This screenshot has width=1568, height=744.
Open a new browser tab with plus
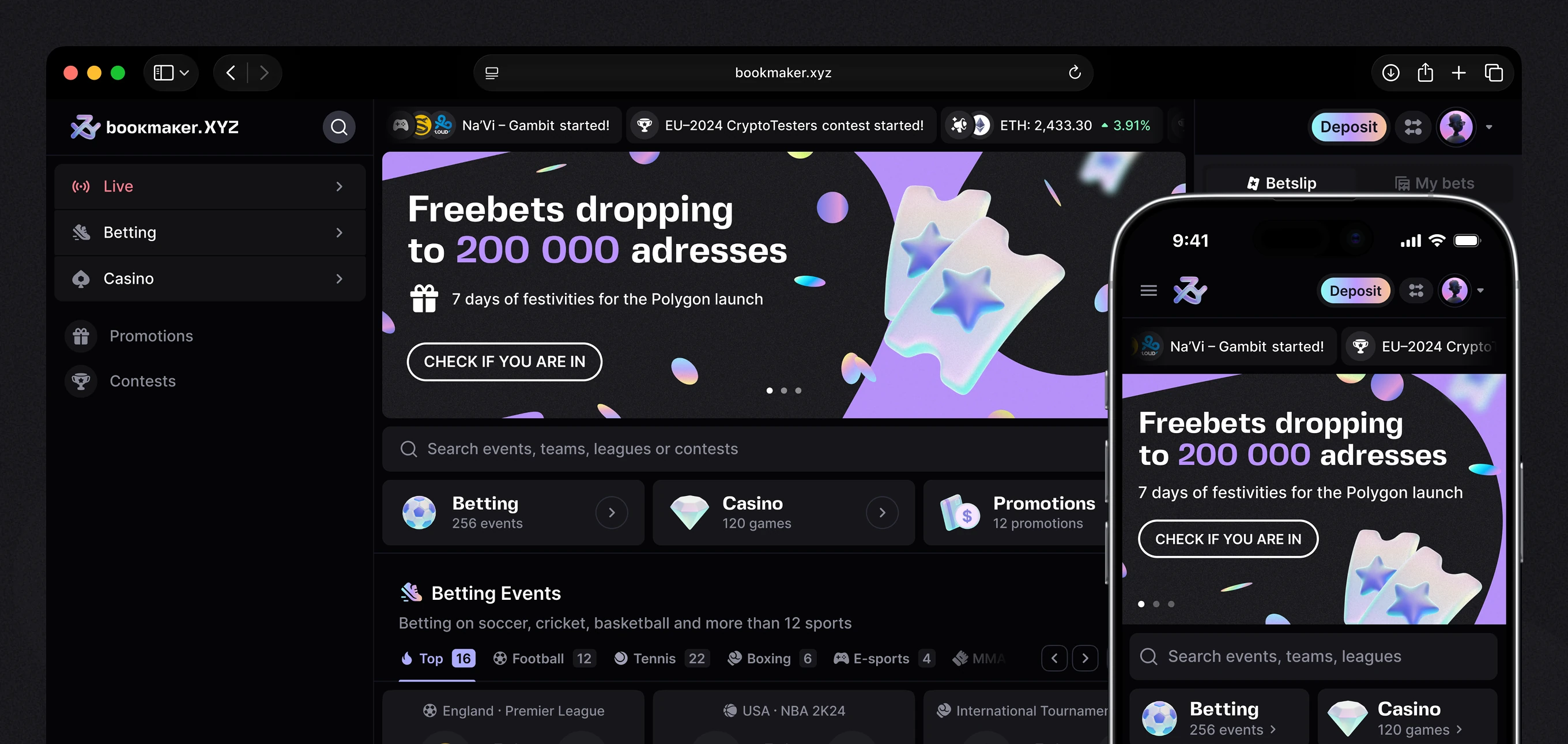tap(1458, 73)
